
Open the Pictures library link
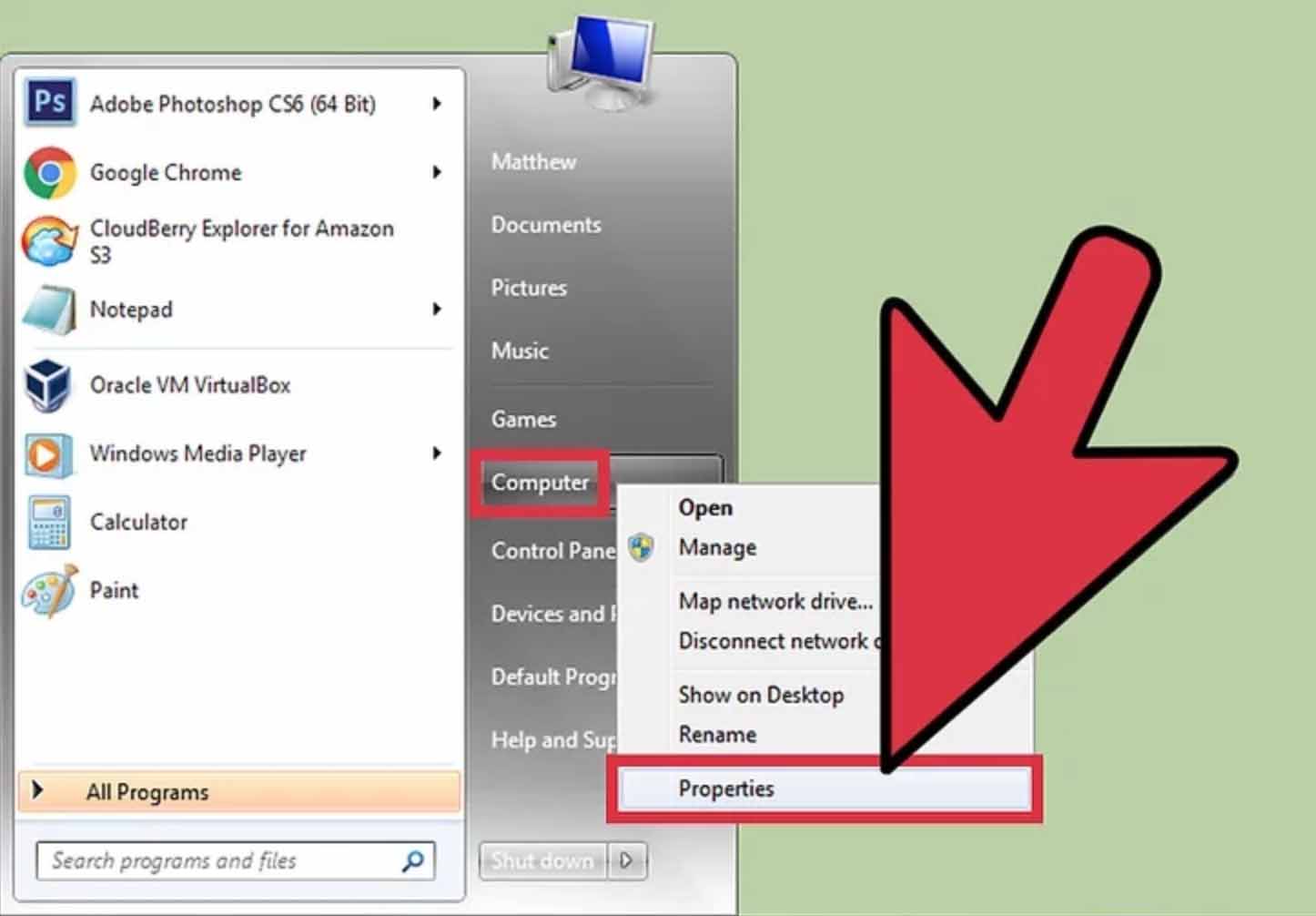click(529, 288)
